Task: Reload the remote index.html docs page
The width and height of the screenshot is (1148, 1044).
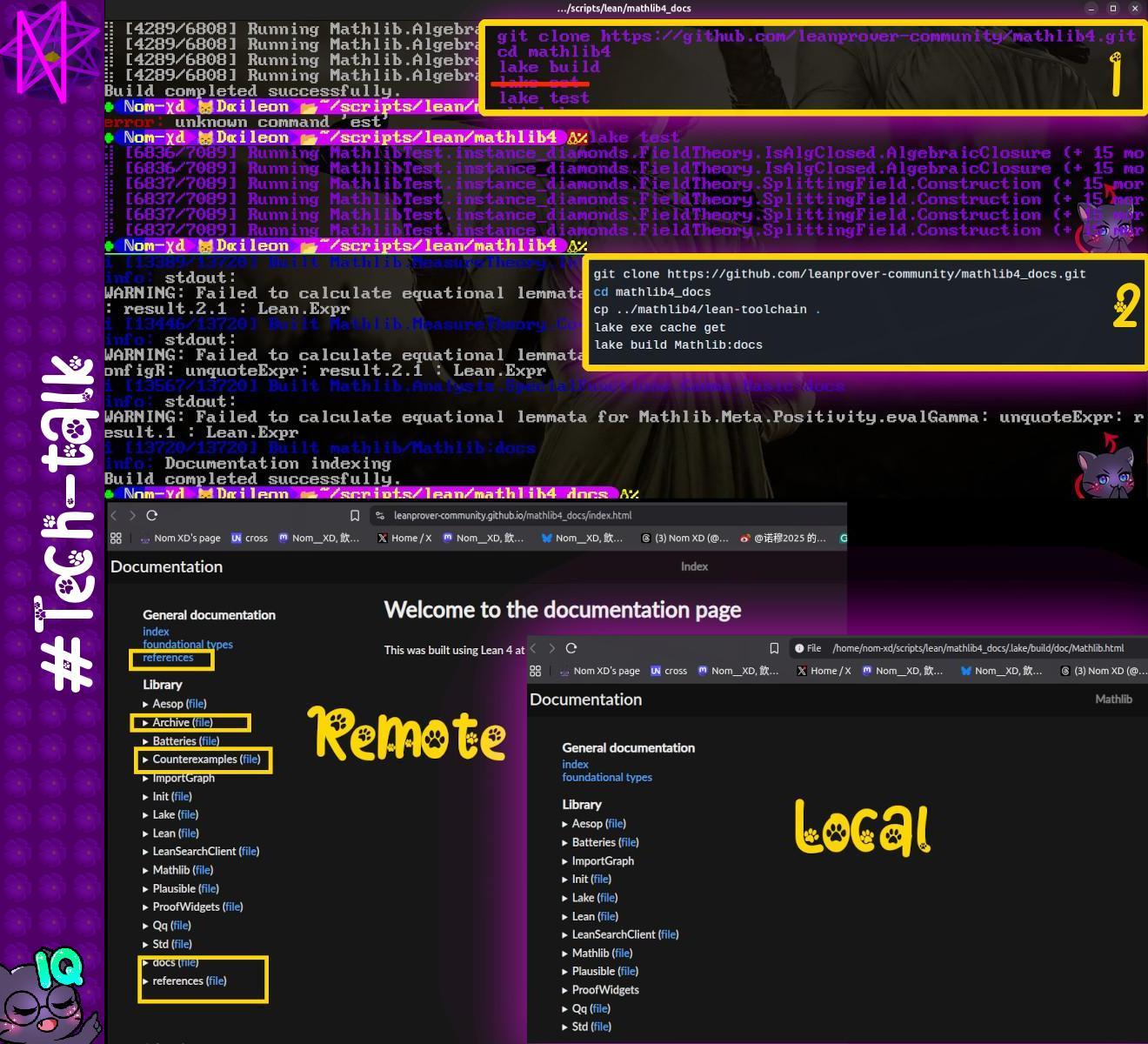Action: (x=152, y=515)
